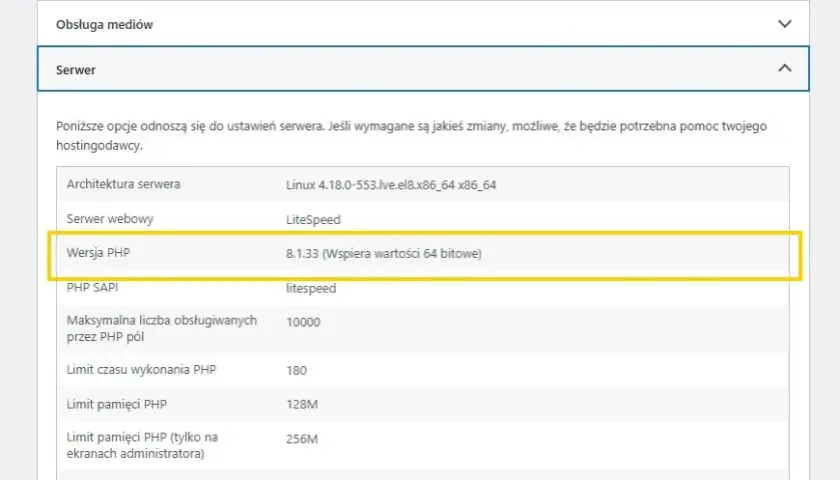This screenshot has width=840, height=480.
Task: Click the admin screens memory limit label
Action: click(142, 445)
